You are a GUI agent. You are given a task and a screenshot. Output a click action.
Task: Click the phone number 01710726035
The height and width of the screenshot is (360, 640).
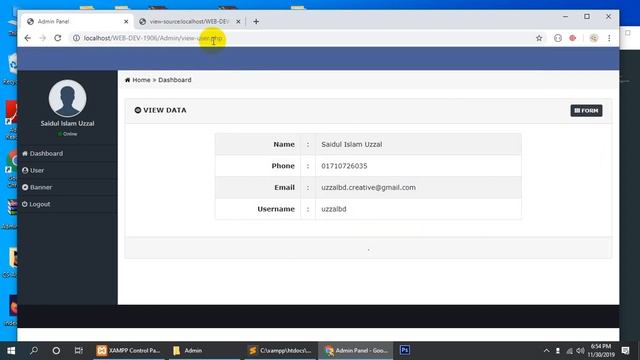344,166
